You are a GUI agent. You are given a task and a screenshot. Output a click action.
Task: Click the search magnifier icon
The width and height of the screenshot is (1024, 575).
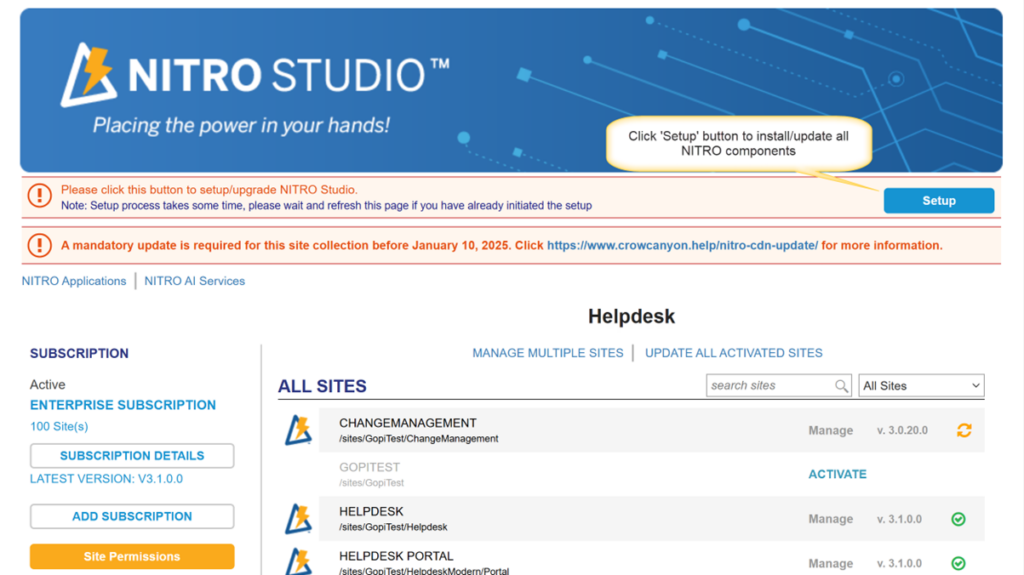point(842,386)
